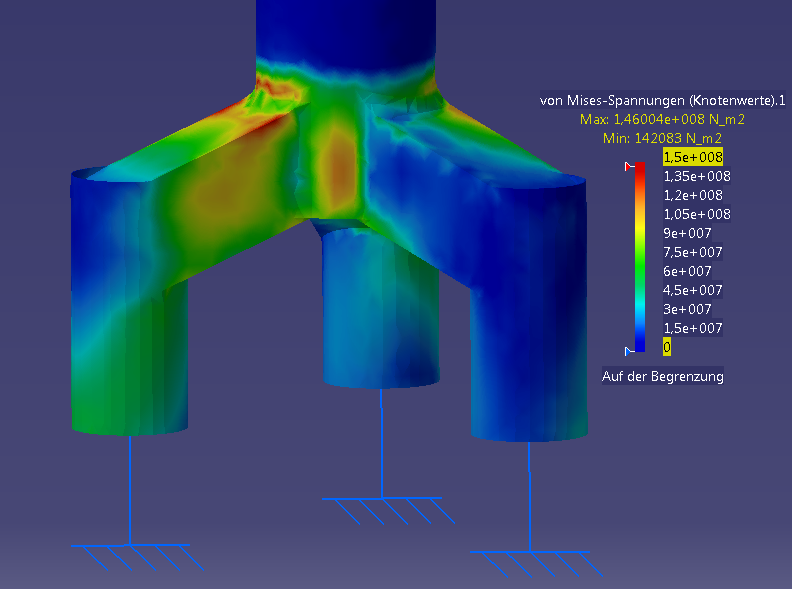Click the 4,5e+007 legend label
This screenshot has height=589, width=792.
coord(693,290)
